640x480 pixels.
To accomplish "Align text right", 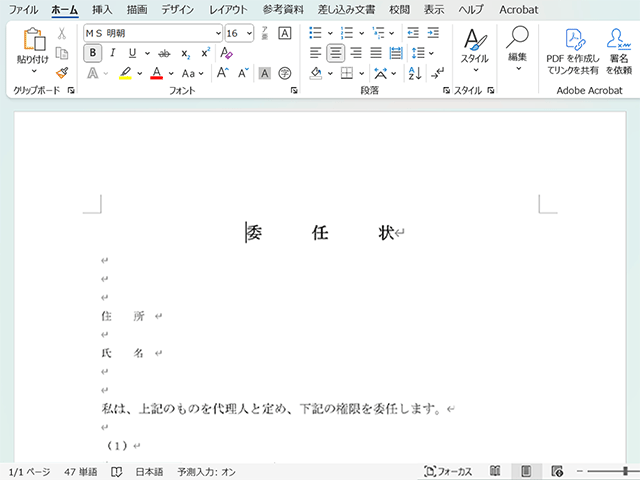I will [x=356, y=53].
